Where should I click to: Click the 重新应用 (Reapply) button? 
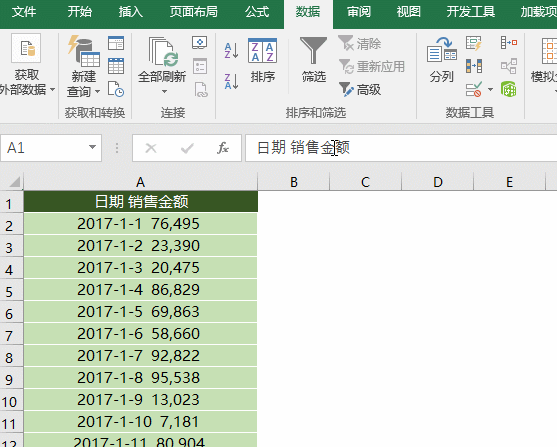click(372, 66)
